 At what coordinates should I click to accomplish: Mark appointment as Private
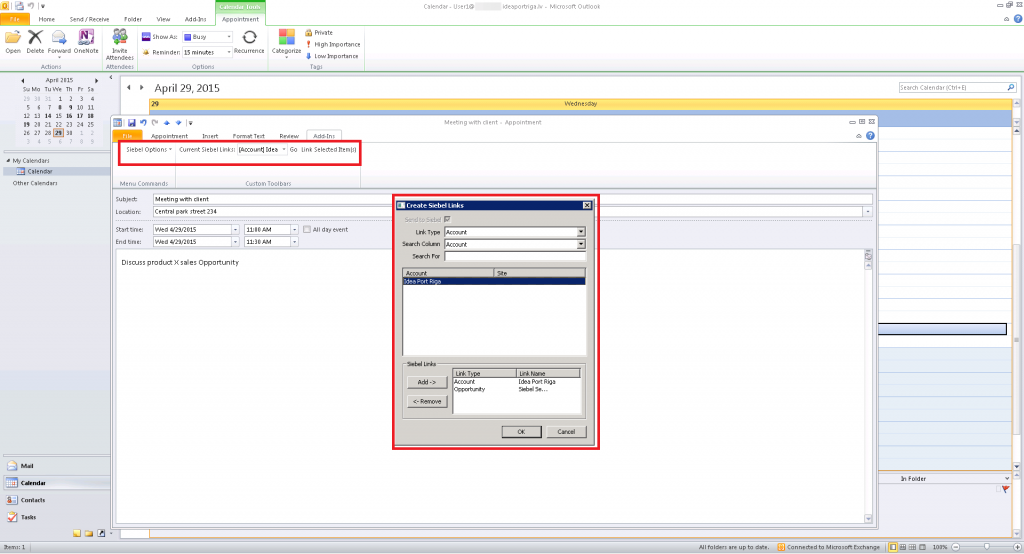[x=319, y=33]
